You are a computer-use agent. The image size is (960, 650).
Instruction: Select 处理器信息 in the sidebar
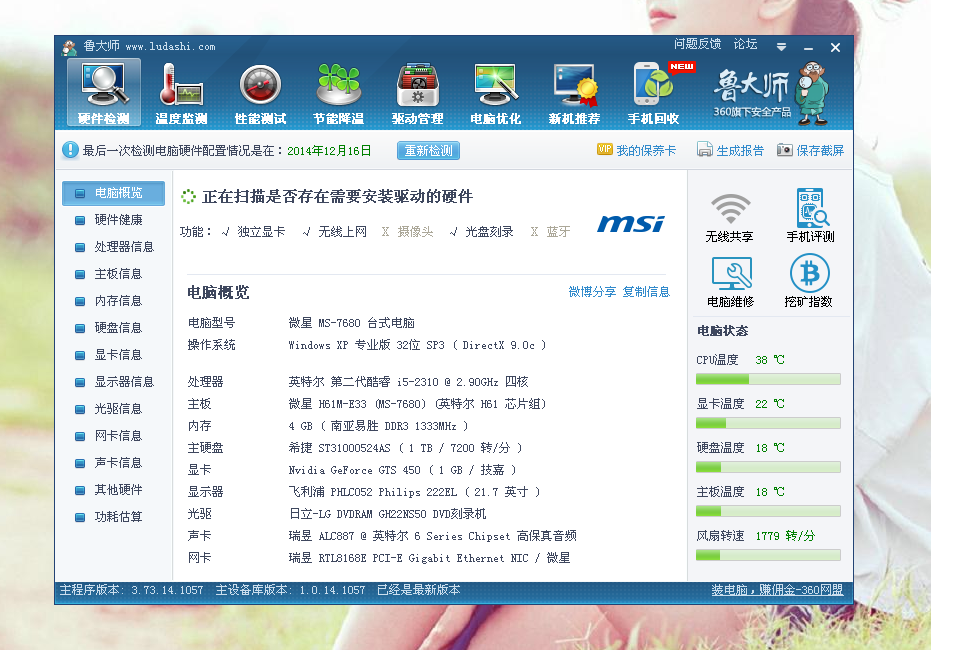(123, 247)
